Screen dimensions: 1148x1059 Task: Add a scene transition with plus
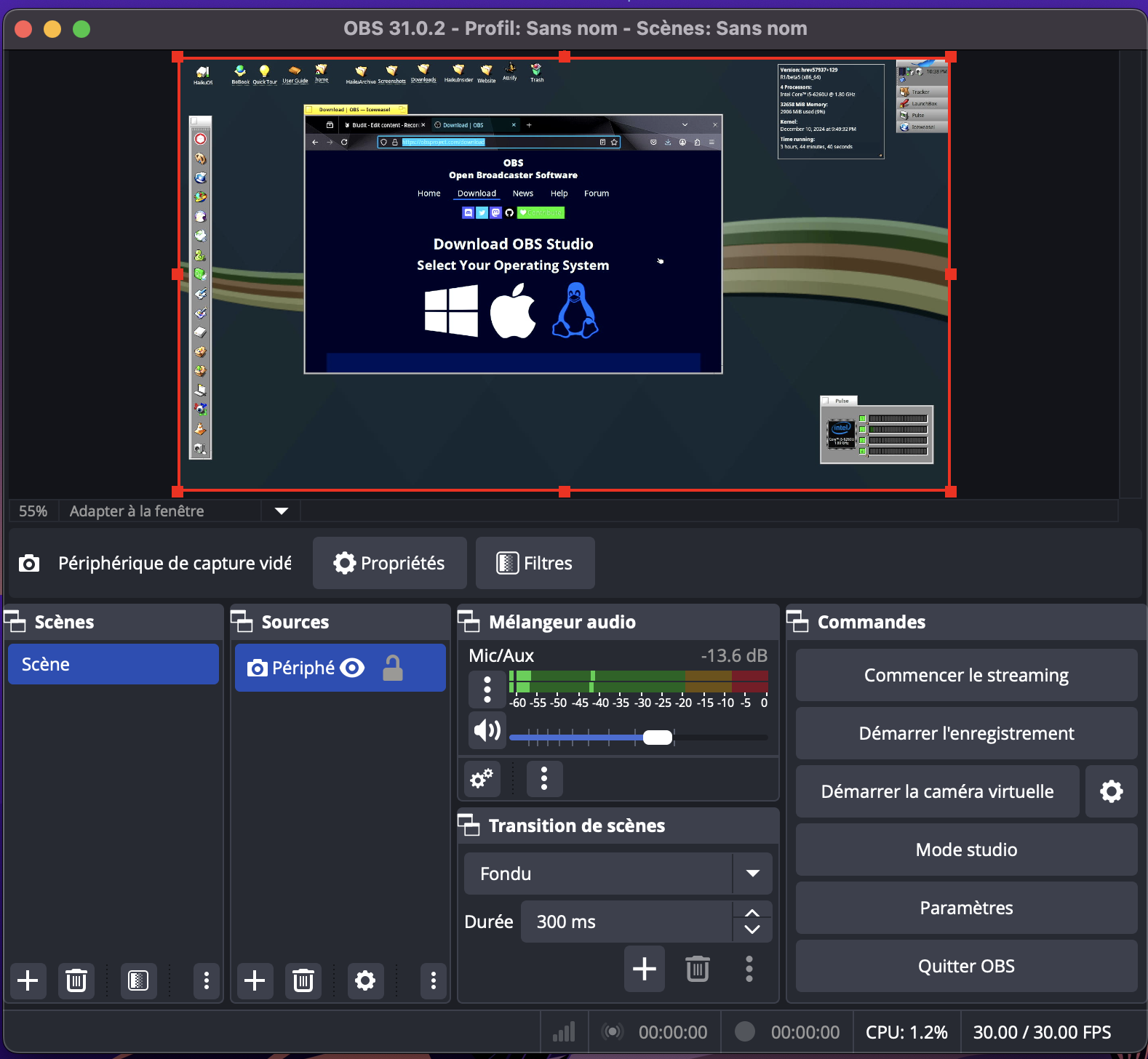645,969
